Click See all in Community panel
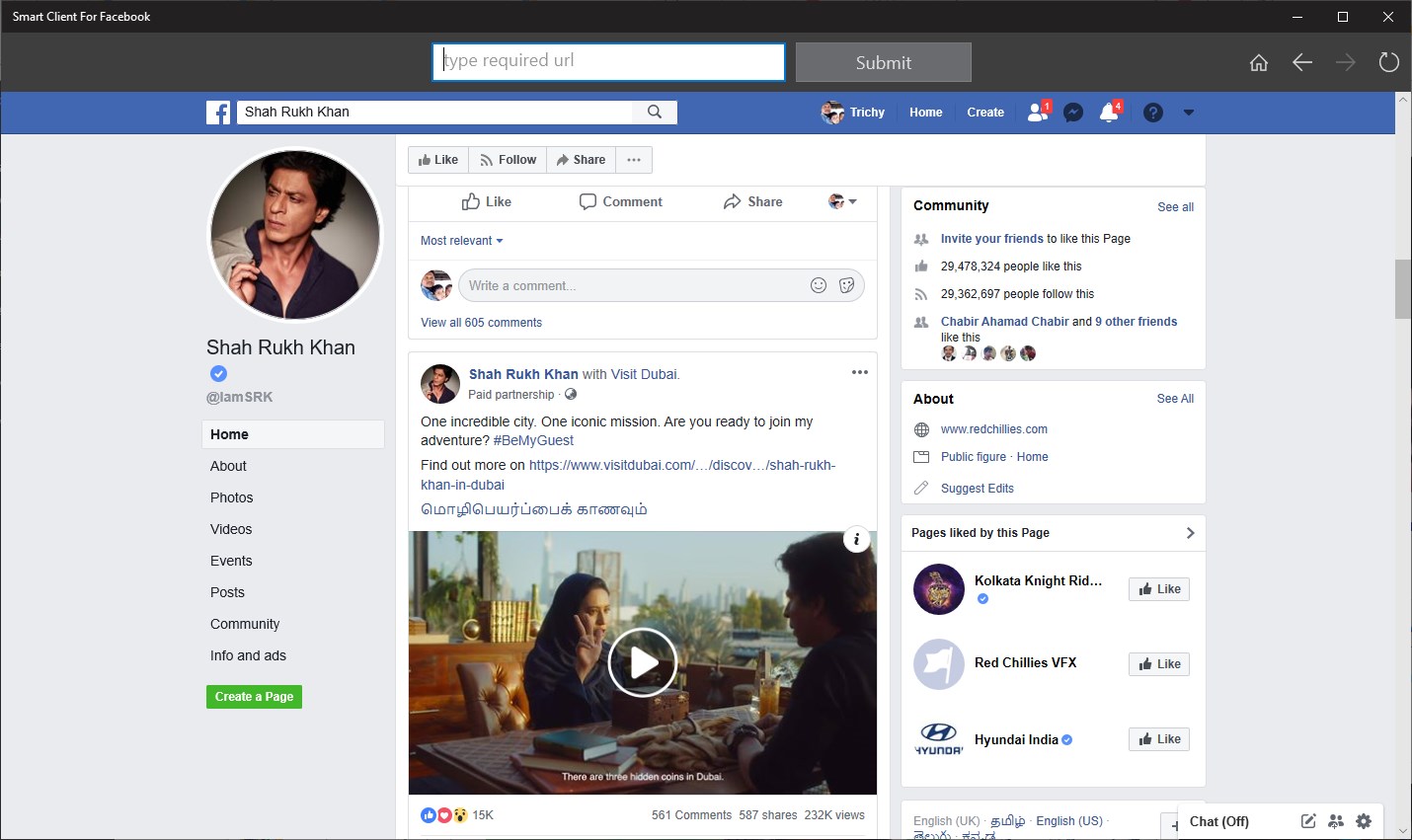Viewport: 1412px width, 840px height. (x=1176, y=207)
